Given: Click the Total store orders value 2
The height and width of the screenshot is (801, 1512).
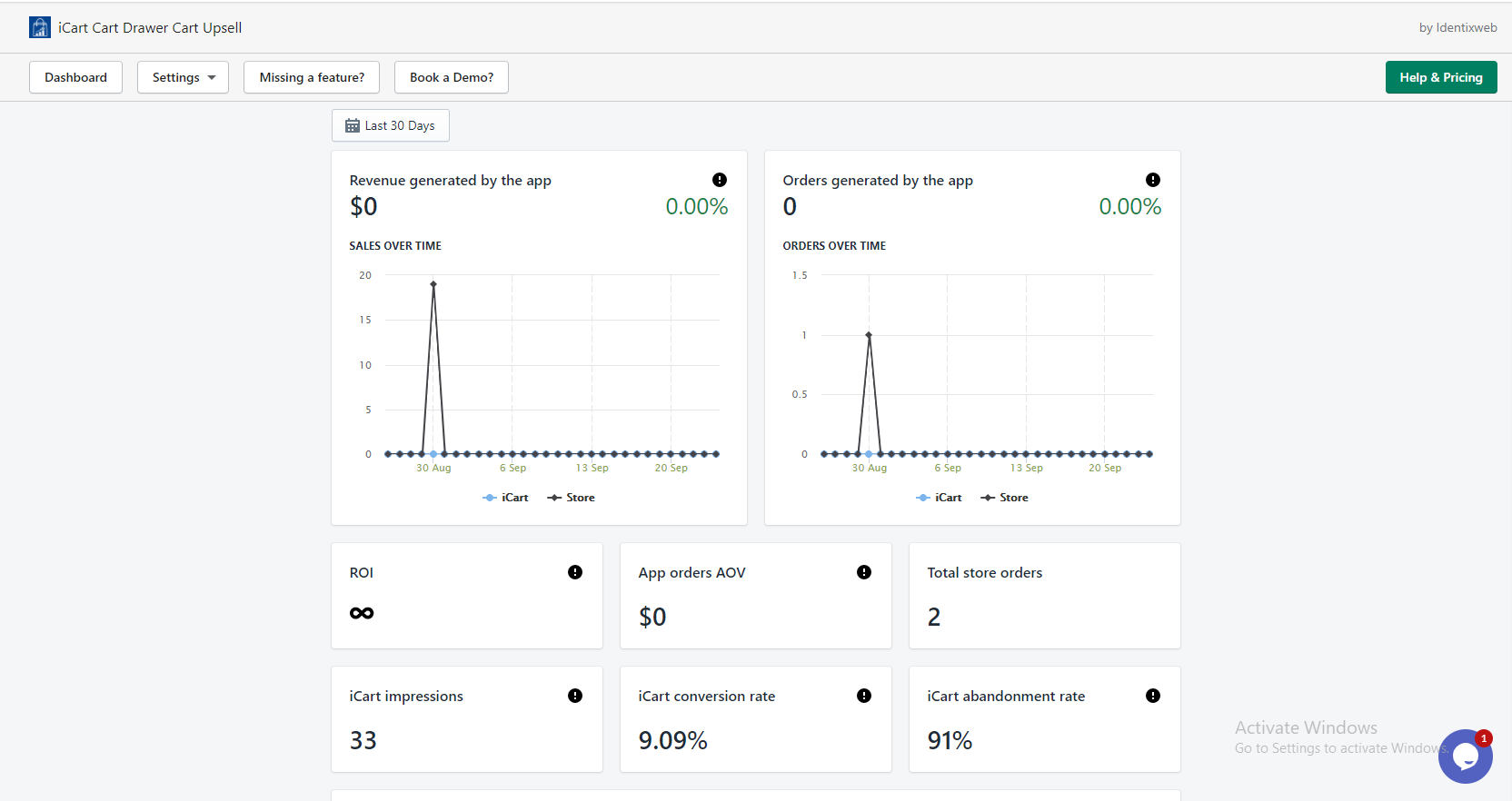Looking at the screenshot, I should [x=934, y=618].
